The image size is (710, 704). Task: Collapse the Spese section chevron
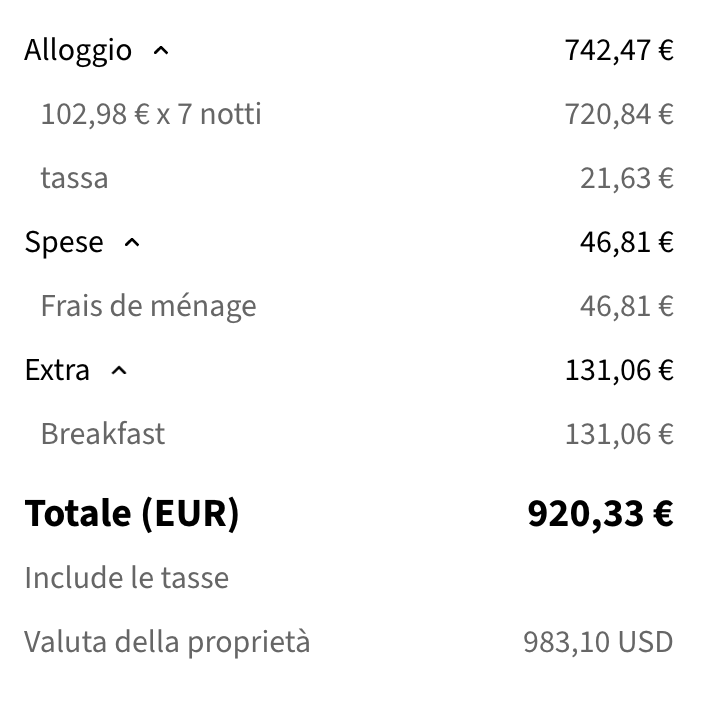(132, 243)
